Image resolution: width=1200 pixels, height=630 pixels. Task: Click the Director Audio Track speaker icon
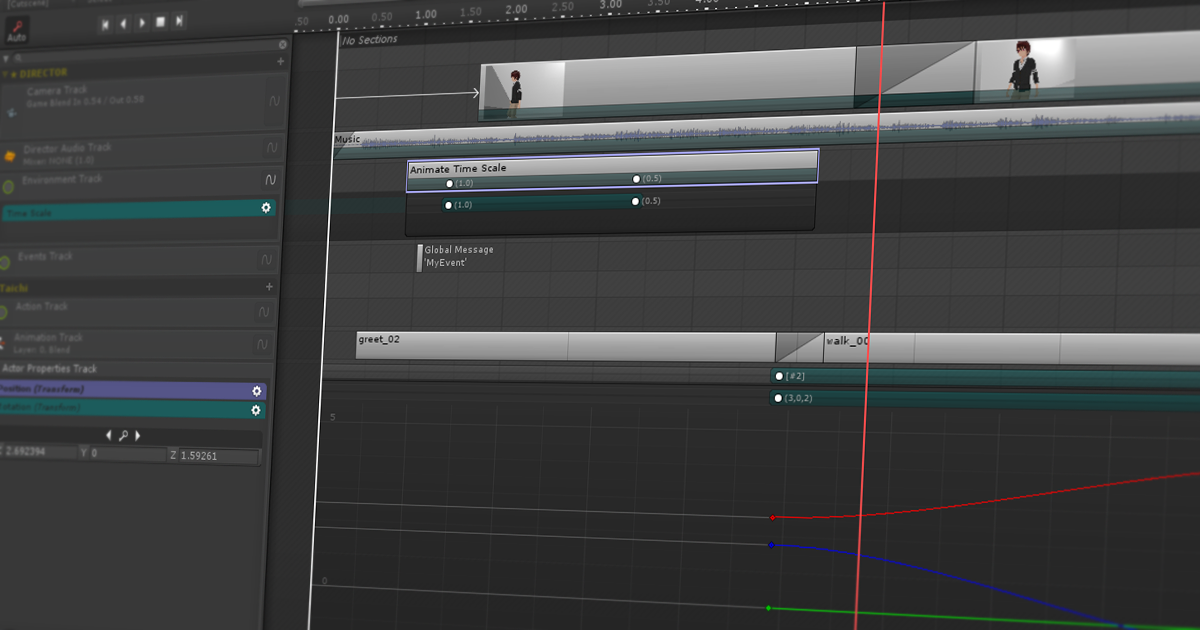click(9, 155)
